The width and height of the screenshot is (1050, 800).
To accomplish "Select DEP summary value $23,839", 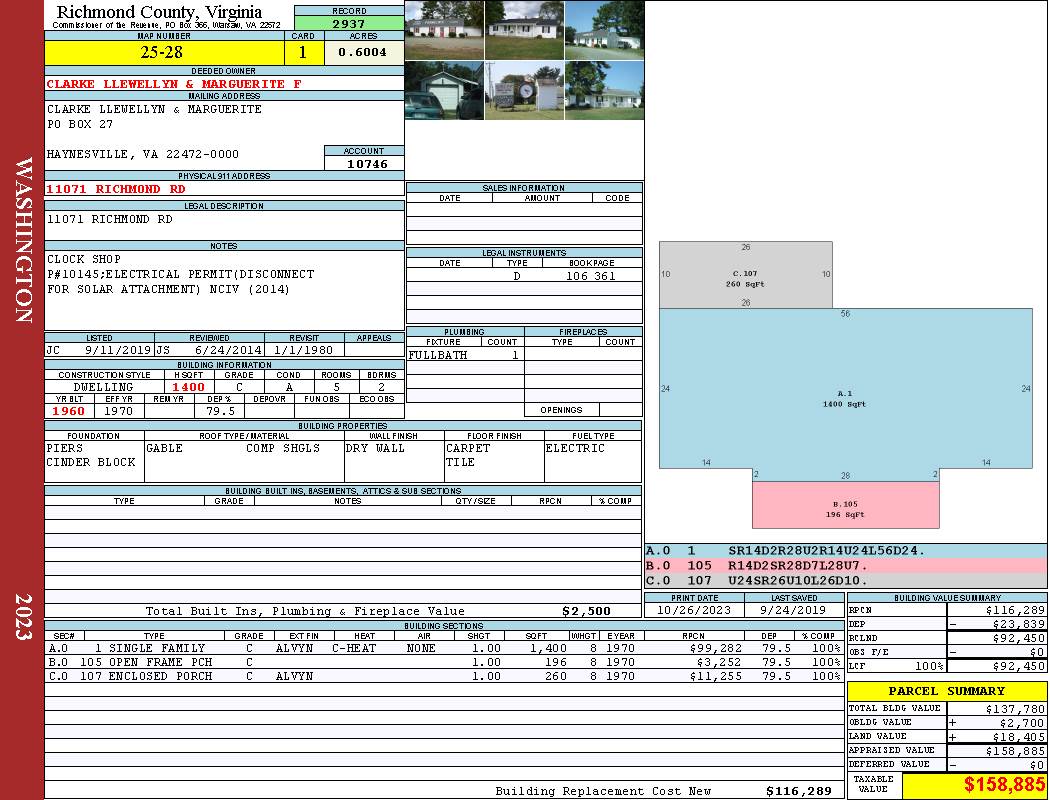I will point(1019,624).
